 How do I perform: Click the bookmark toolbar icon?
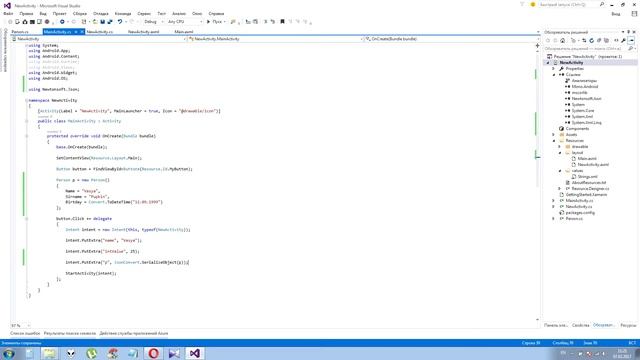tap(282, 22)
